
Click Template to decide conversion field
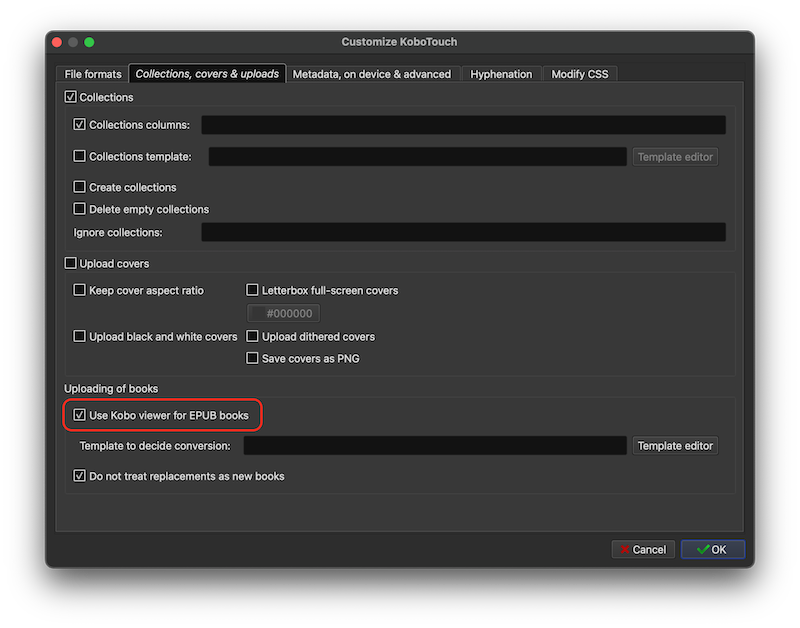coord(435,445)
